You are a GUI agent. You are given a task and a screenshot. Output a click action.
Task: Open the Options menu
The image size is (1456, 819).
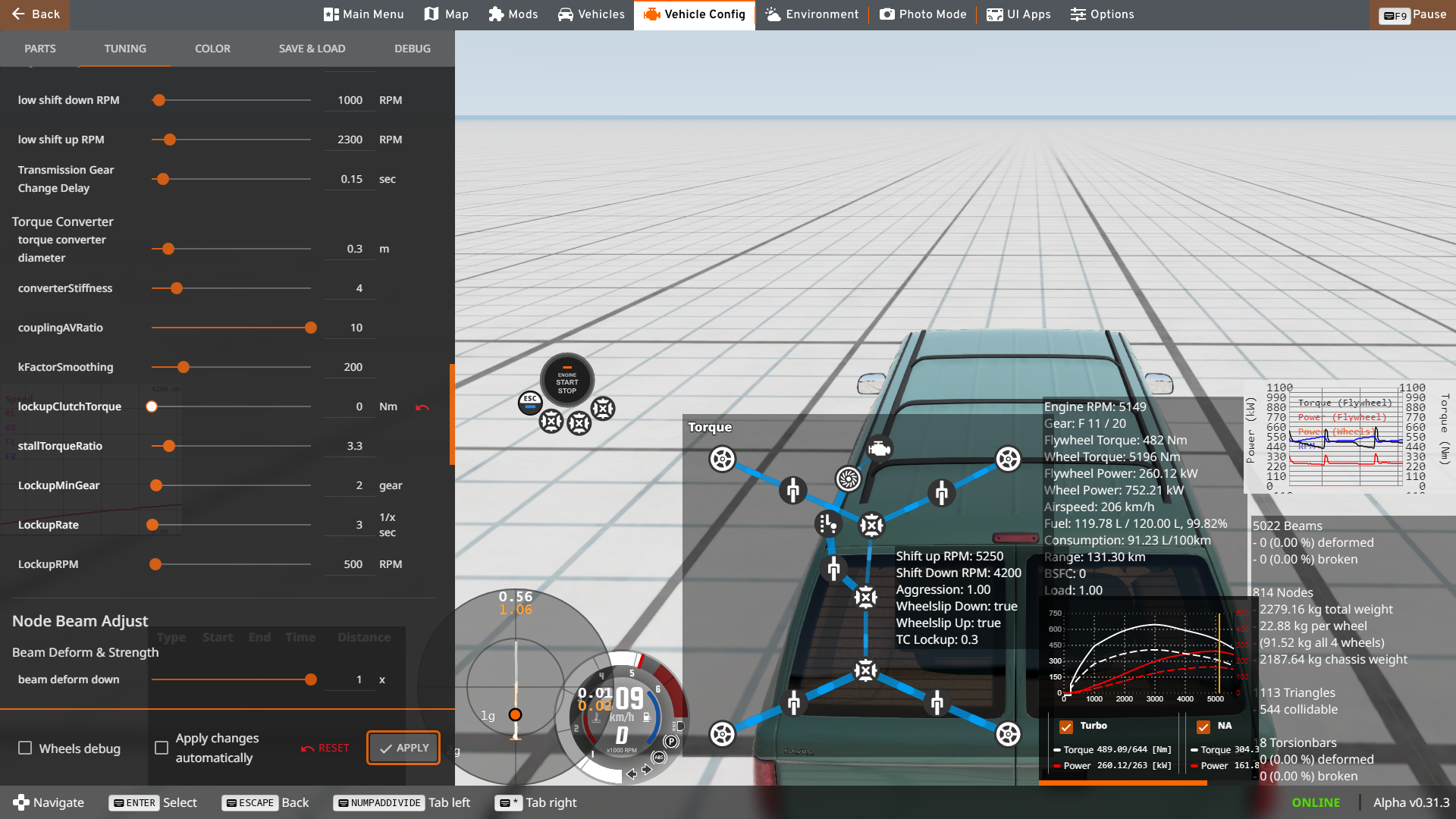click(1103, 14)
